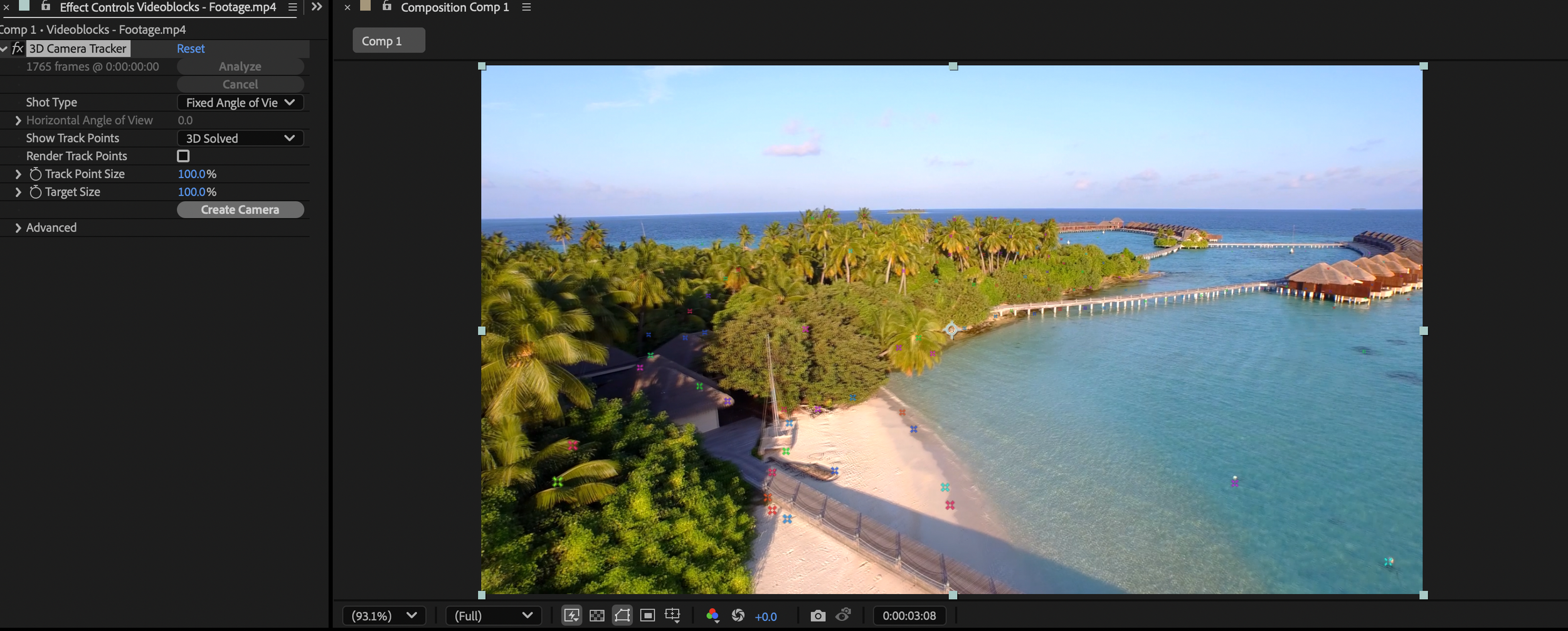Toggle Target Size stopwatch

click(x=36, y=192)
